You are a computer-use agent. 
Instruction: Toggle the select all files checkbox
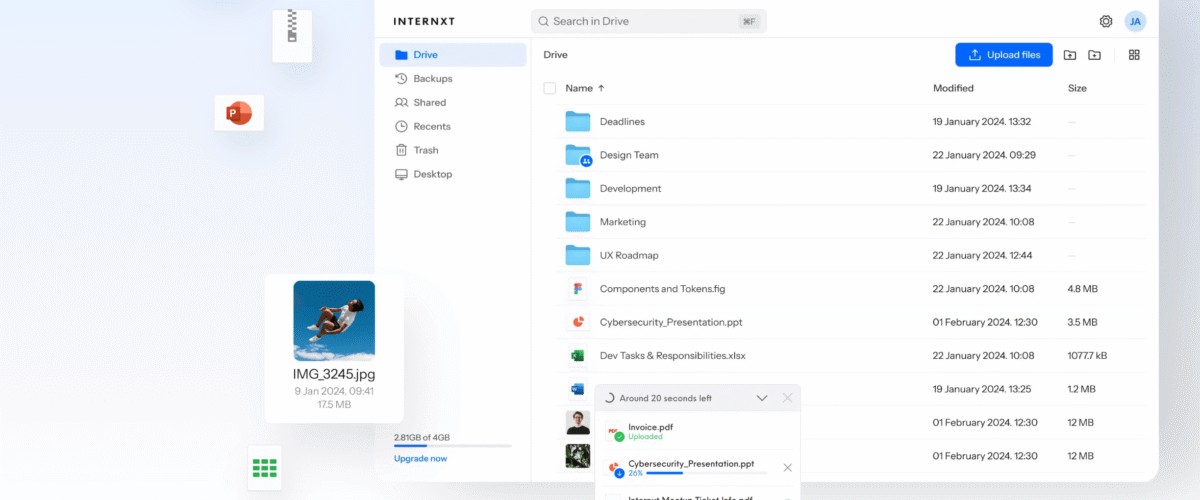point(549,88)
